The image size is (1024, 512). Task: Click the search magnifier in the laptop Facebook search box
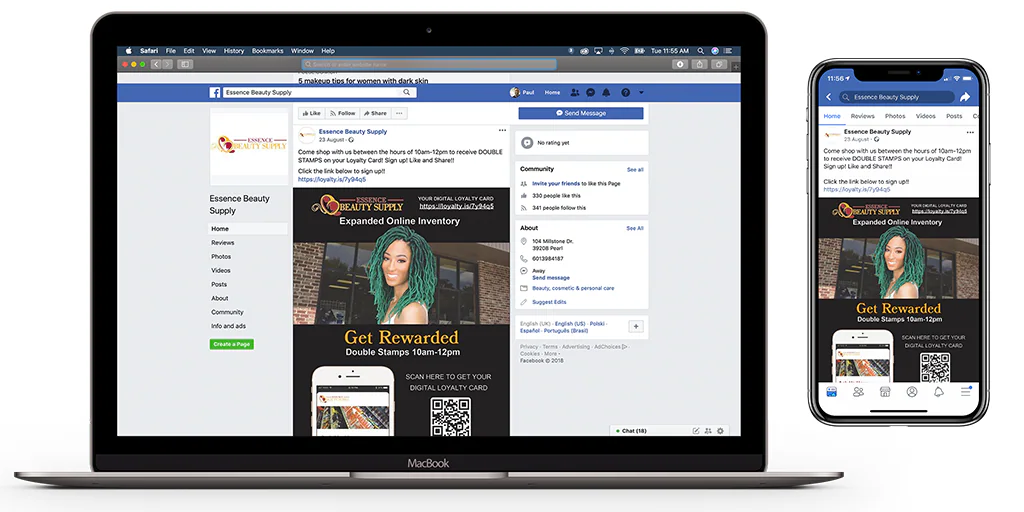pyautogui.click(x=406, y=93)
